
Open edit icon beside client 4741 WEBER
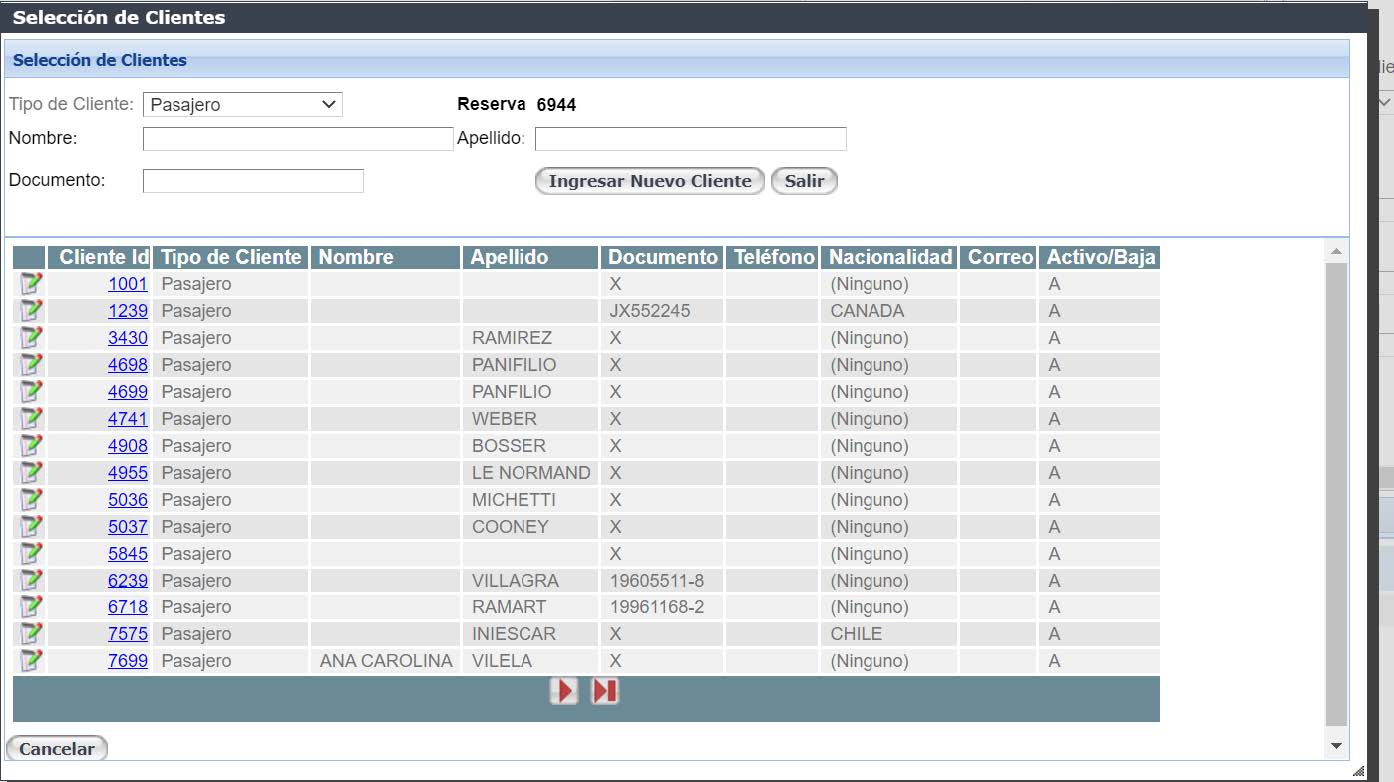31,419
